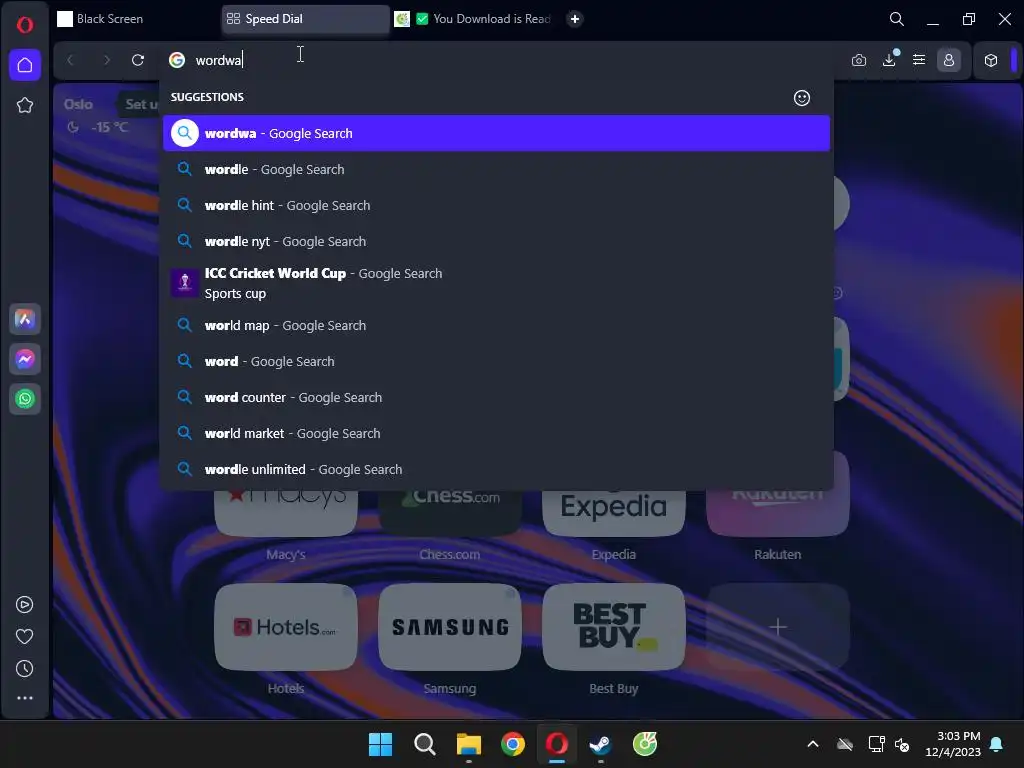Image resolution: width=1024 pixels, height=768 pixels.
Task: Pick the 'wordle nyt' suggestion
Action: 496,241
